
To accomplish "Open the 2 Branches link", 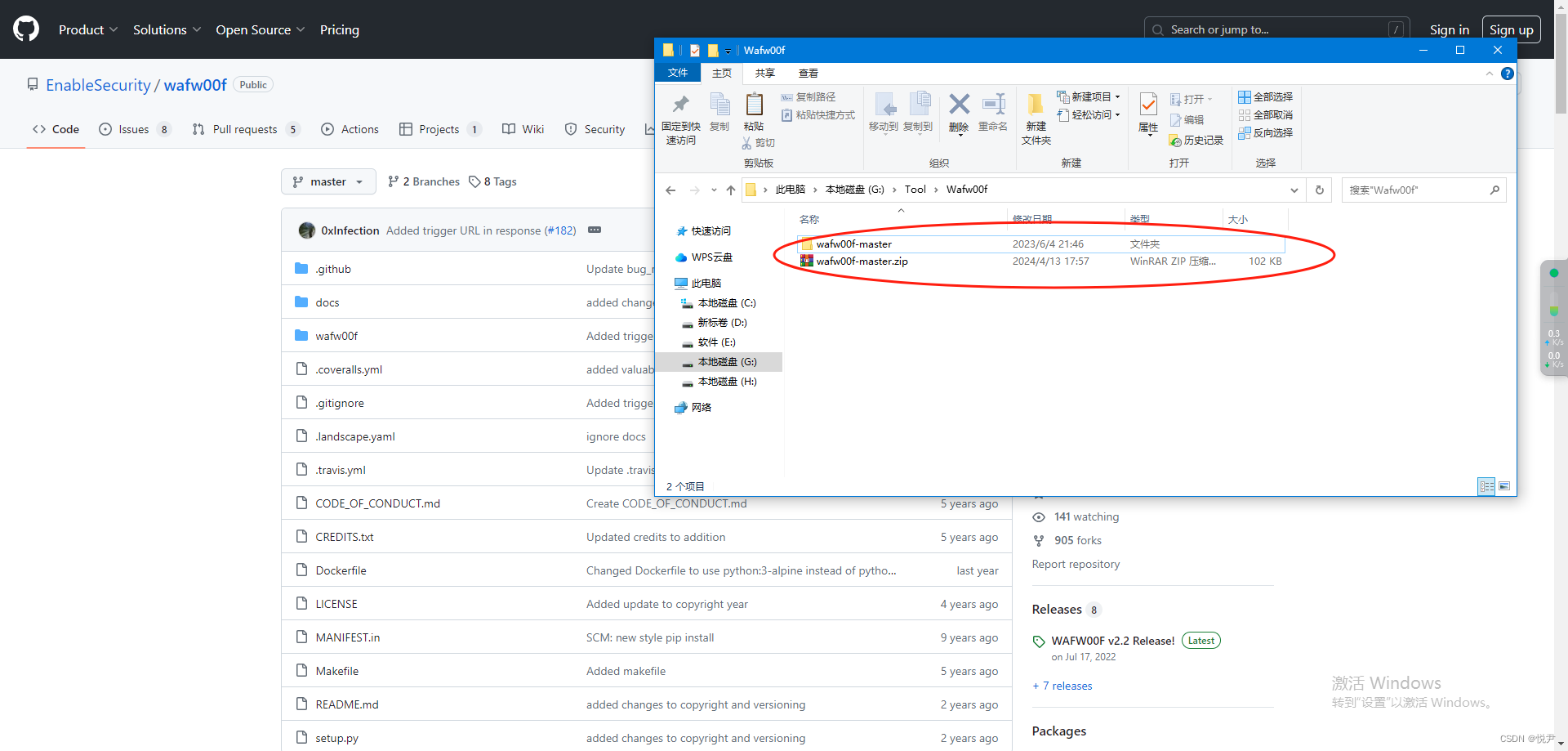I will coord(424,181).
